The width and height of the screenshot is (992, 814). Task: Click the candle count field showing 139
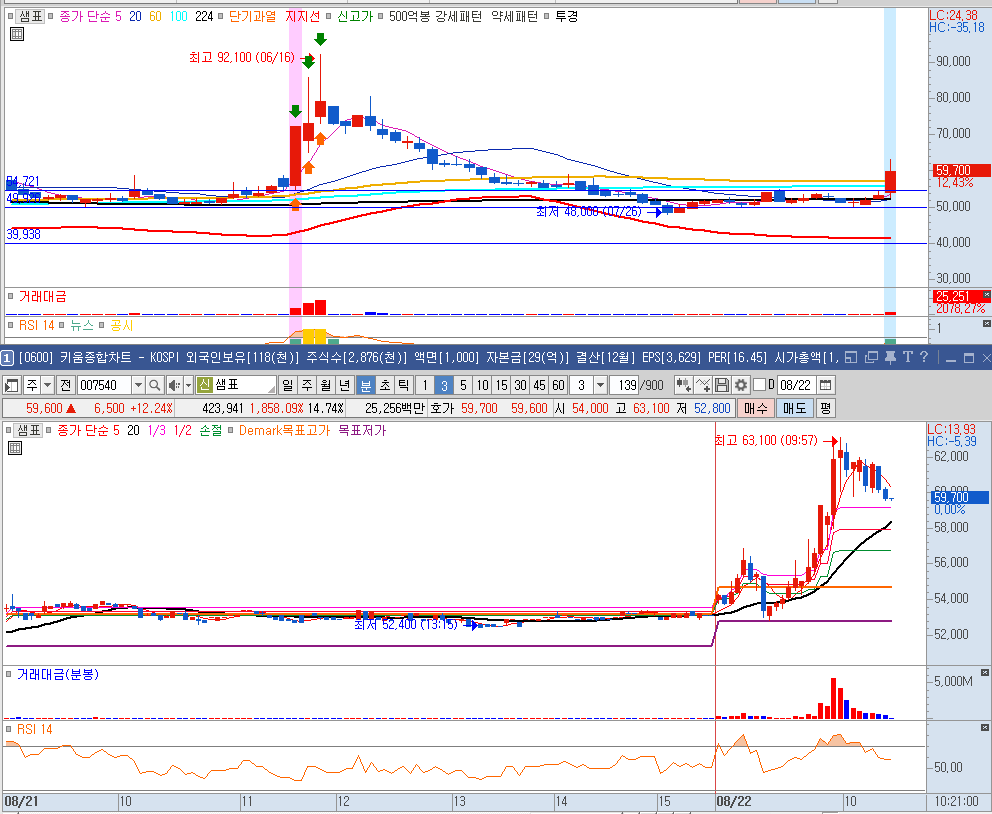[624, 385]
